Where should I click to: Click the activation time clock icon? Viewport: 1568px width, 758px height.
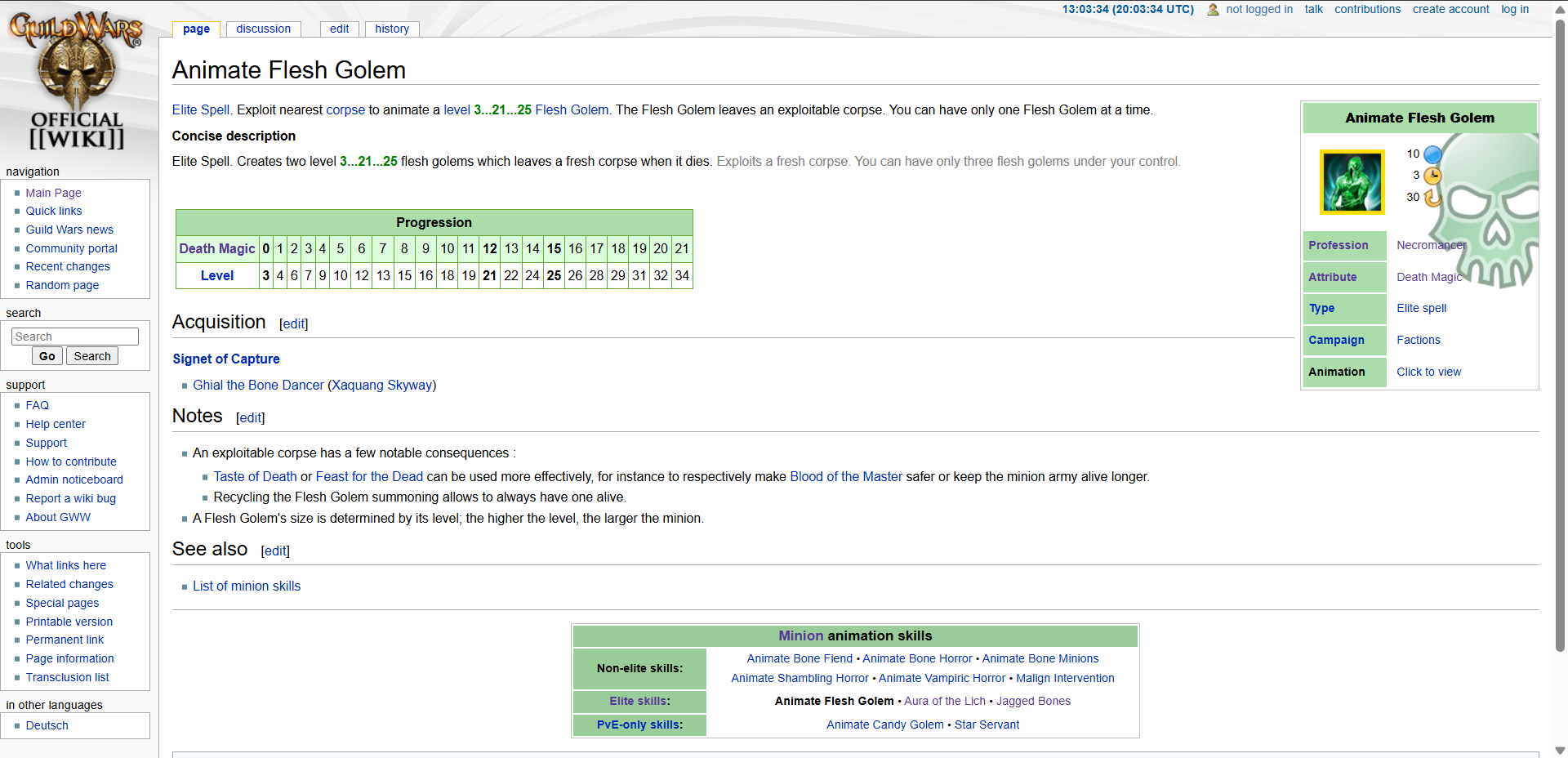tap(1432, 176)
